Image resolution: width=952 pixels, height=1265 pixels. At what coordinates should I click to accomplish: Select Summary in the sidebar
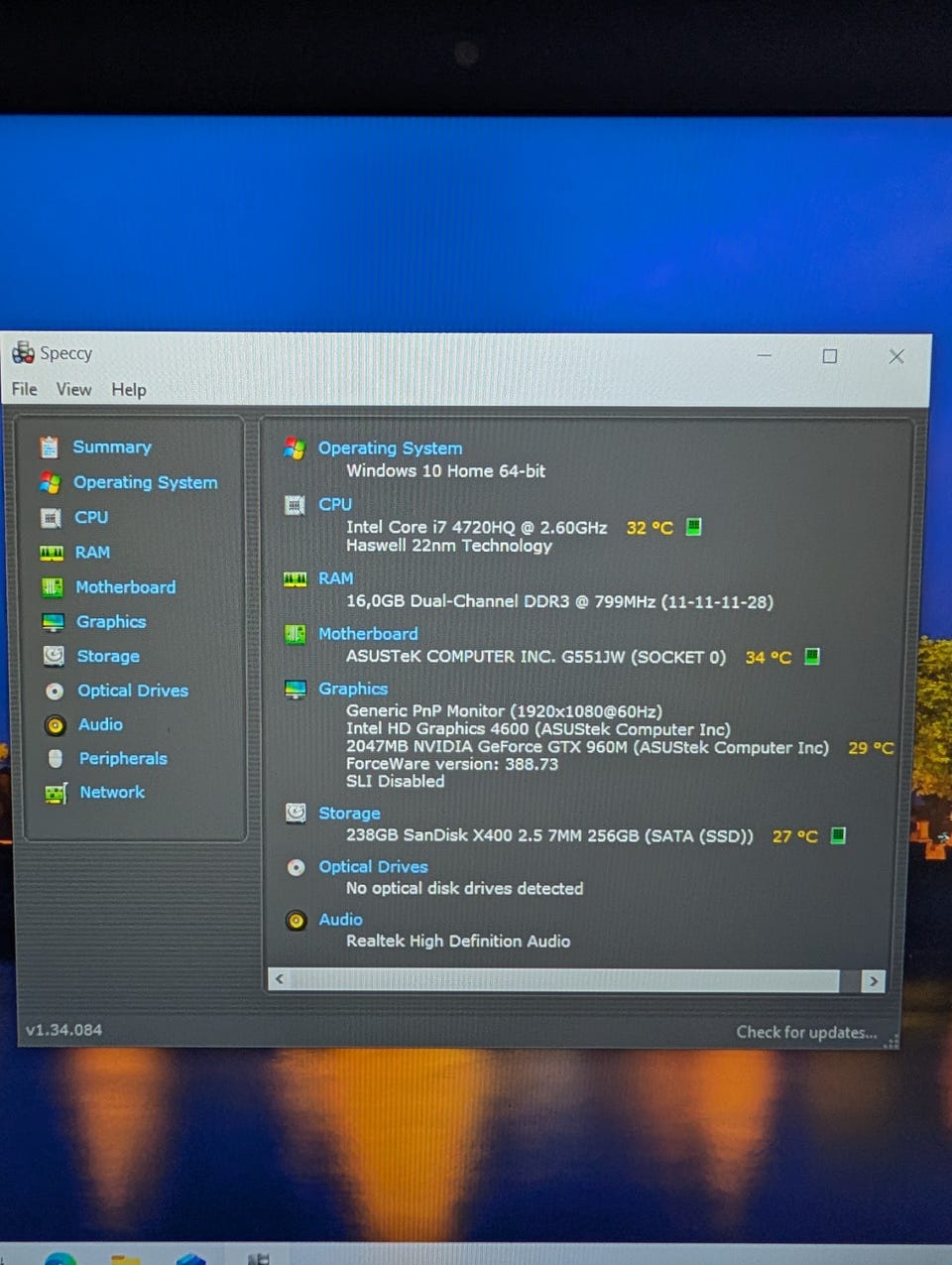coord(112,447)
